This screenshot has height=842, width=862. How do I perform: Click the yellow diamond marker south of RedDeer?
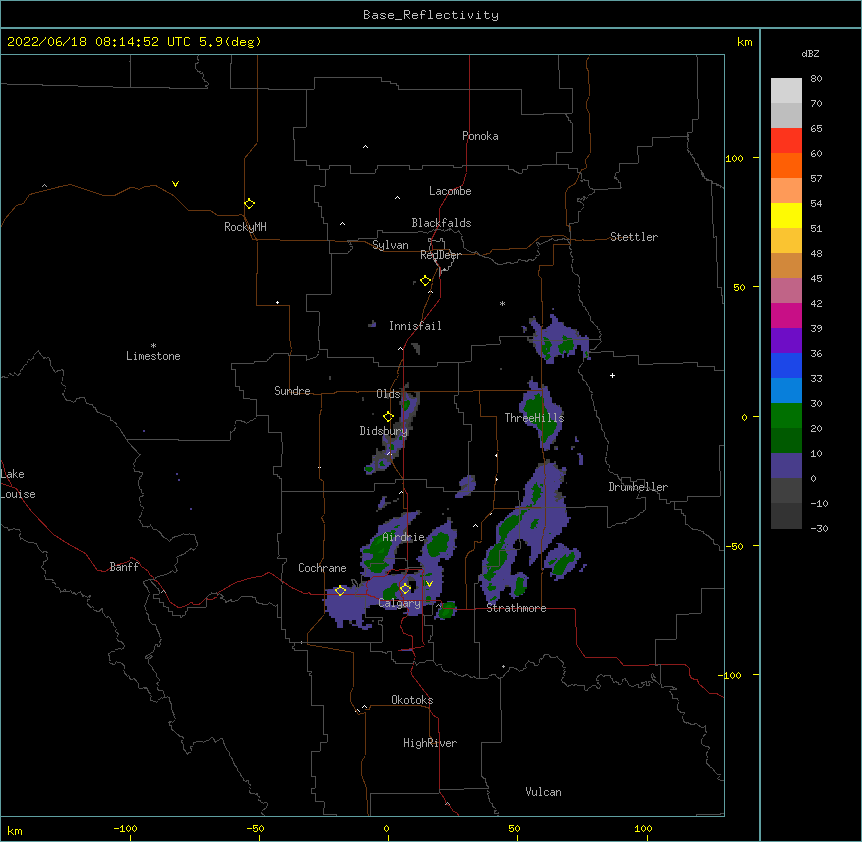pos(425,281)
